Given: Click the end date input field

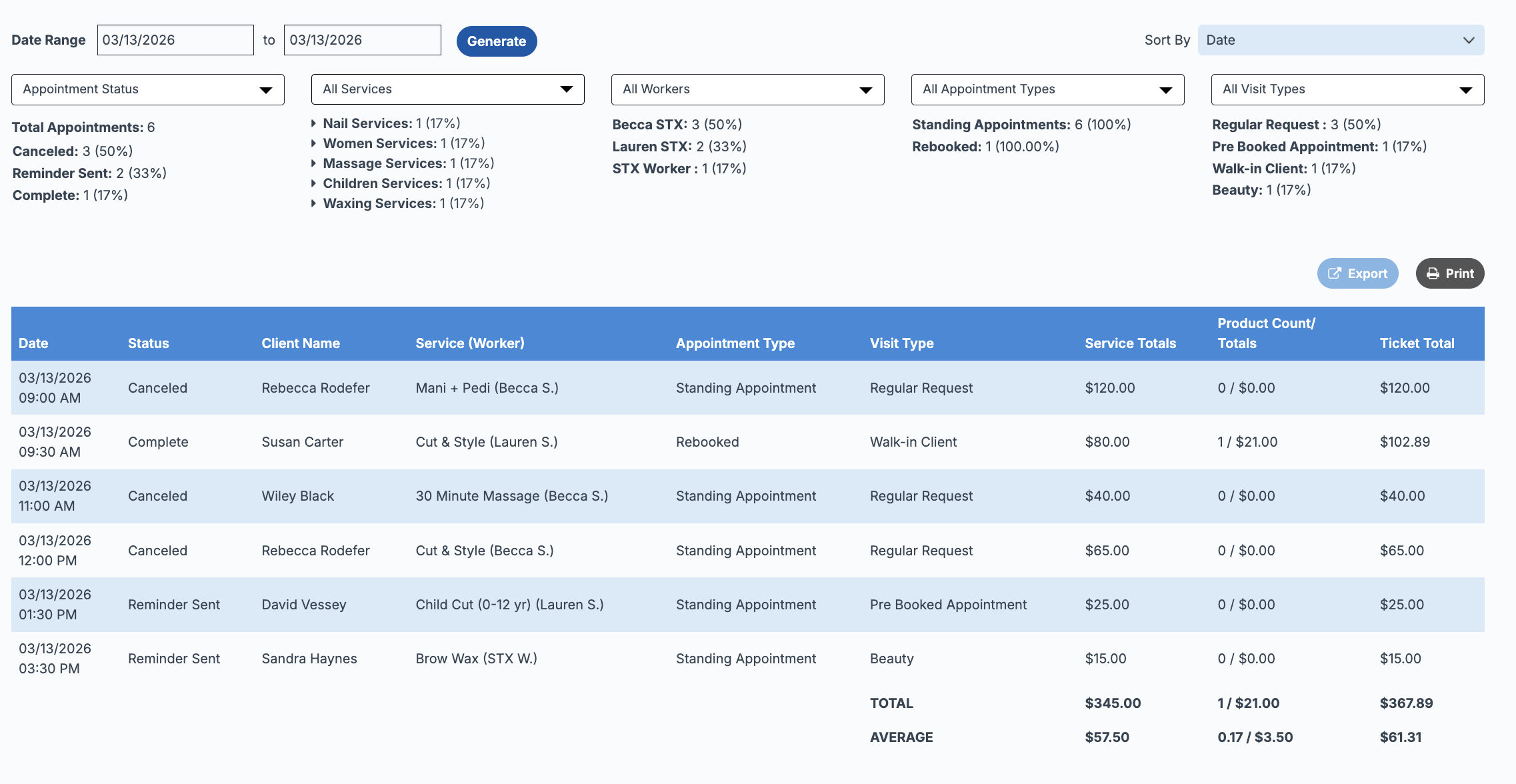Looking at the screenshot, I should tap(362, 40).
